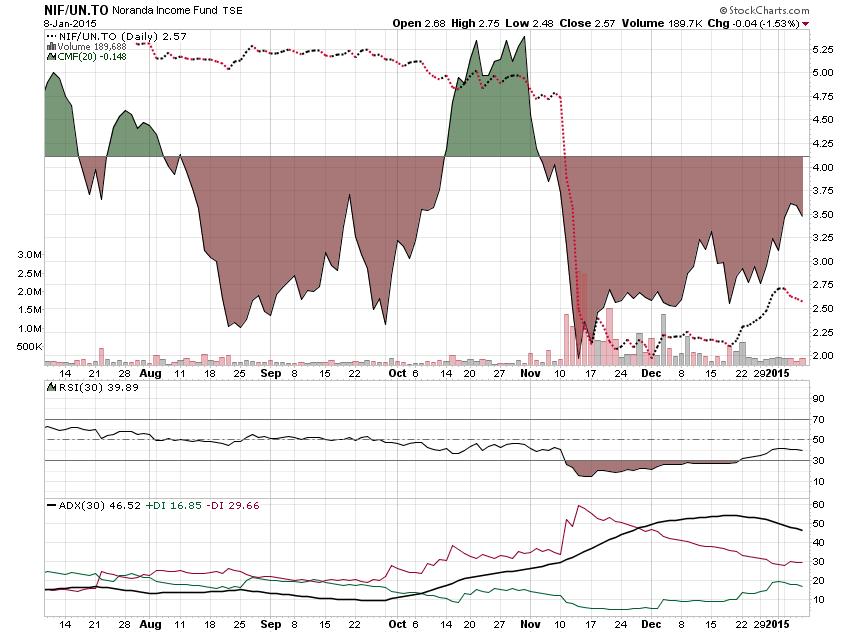Click the 60 label on the ADX axis
The width and height of the screenshot is (850, 633).
(818, 505)
